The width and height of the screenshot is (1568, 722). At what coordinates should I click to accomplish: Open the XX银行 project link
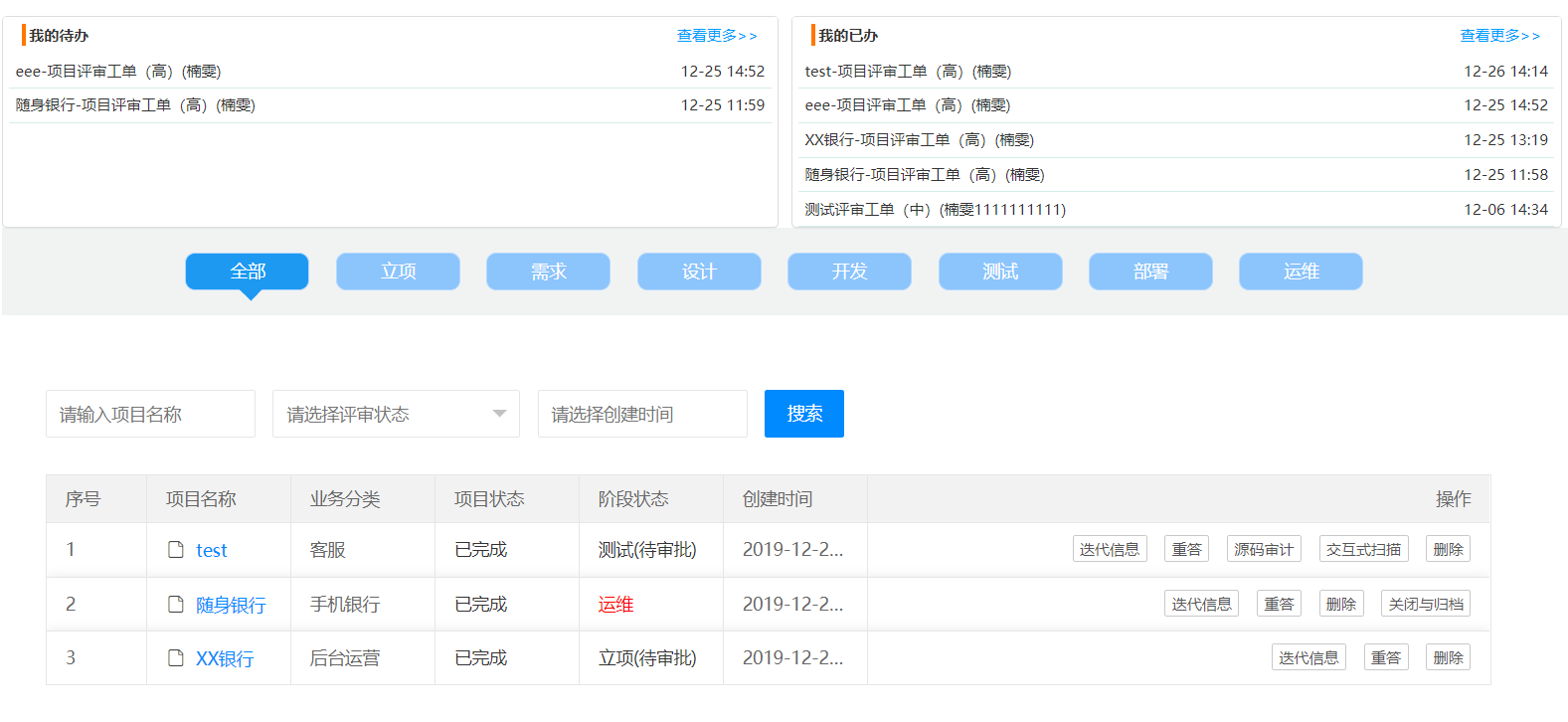225,658
